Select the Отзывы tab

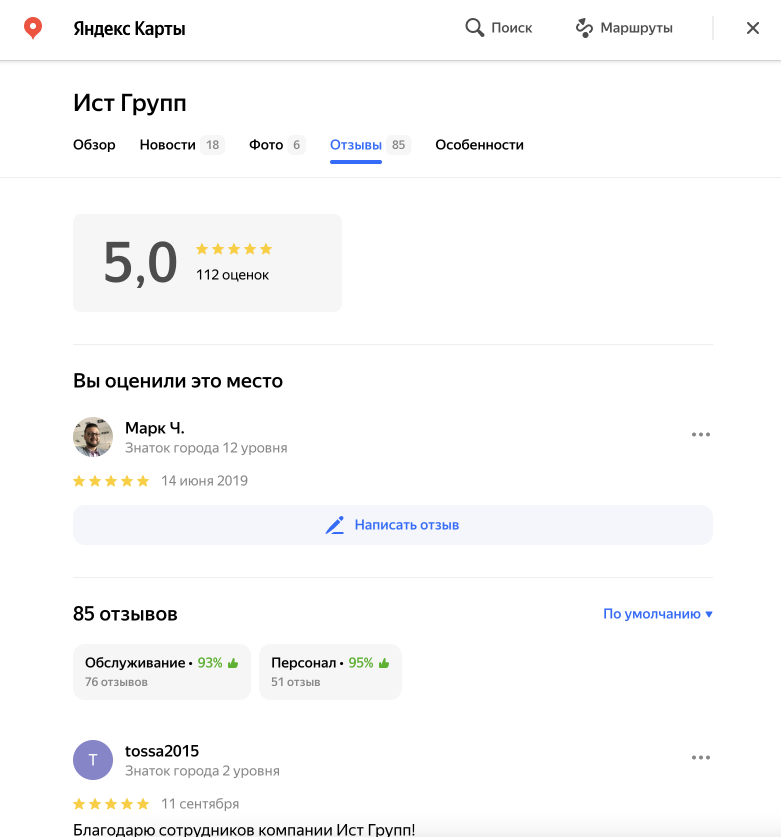pos(356,145)
